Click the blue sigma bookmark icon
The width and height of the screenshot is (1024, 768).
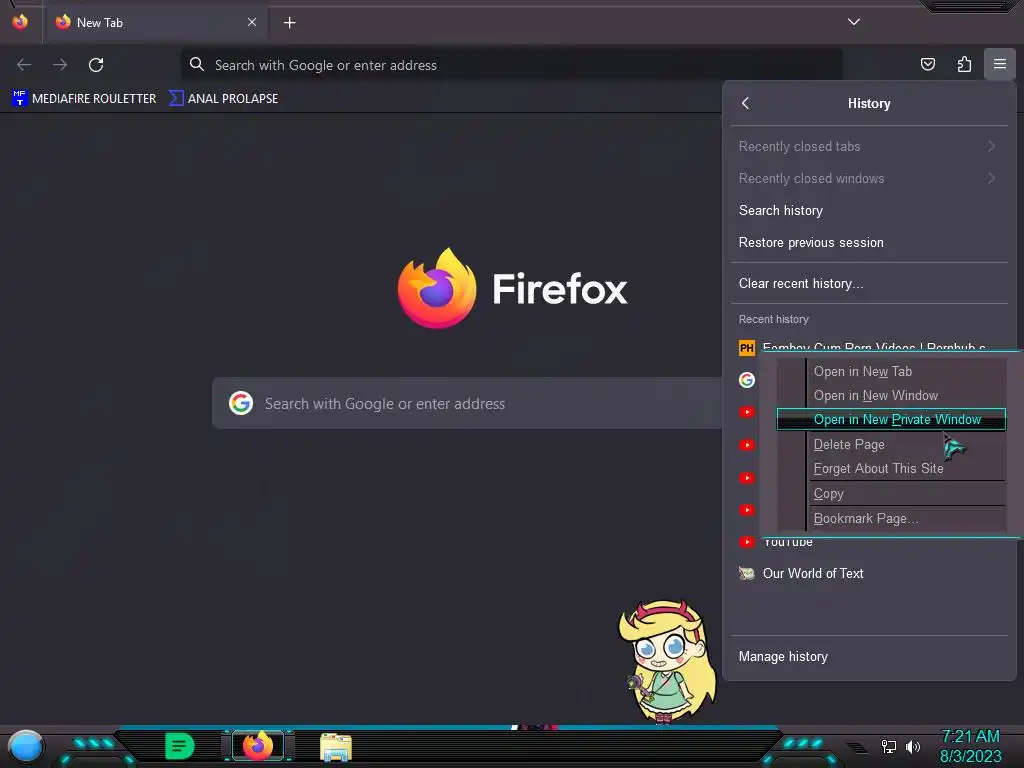(x=176, y=98)
